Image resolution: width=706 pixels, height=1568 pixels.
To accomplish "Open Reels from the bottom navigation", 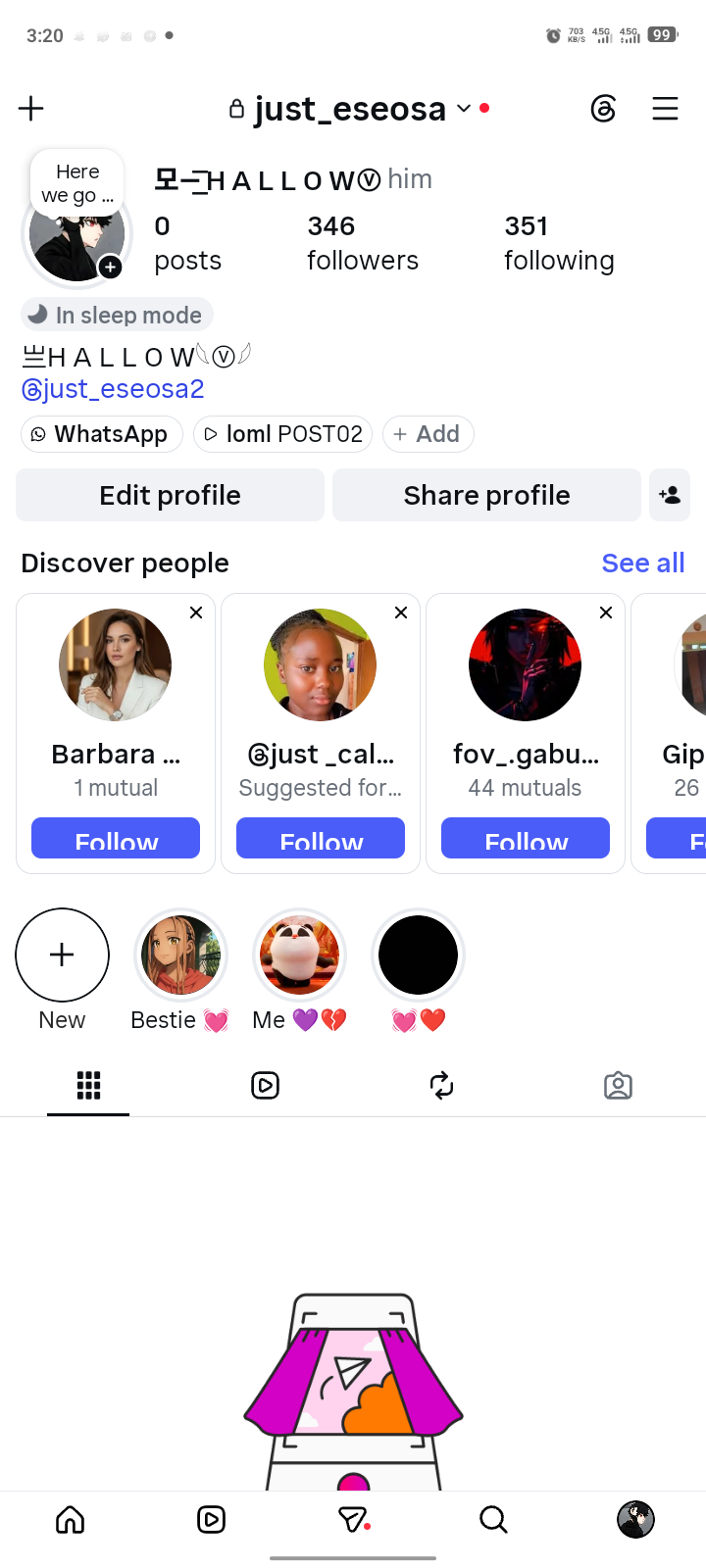I will tap(211, 1519).
